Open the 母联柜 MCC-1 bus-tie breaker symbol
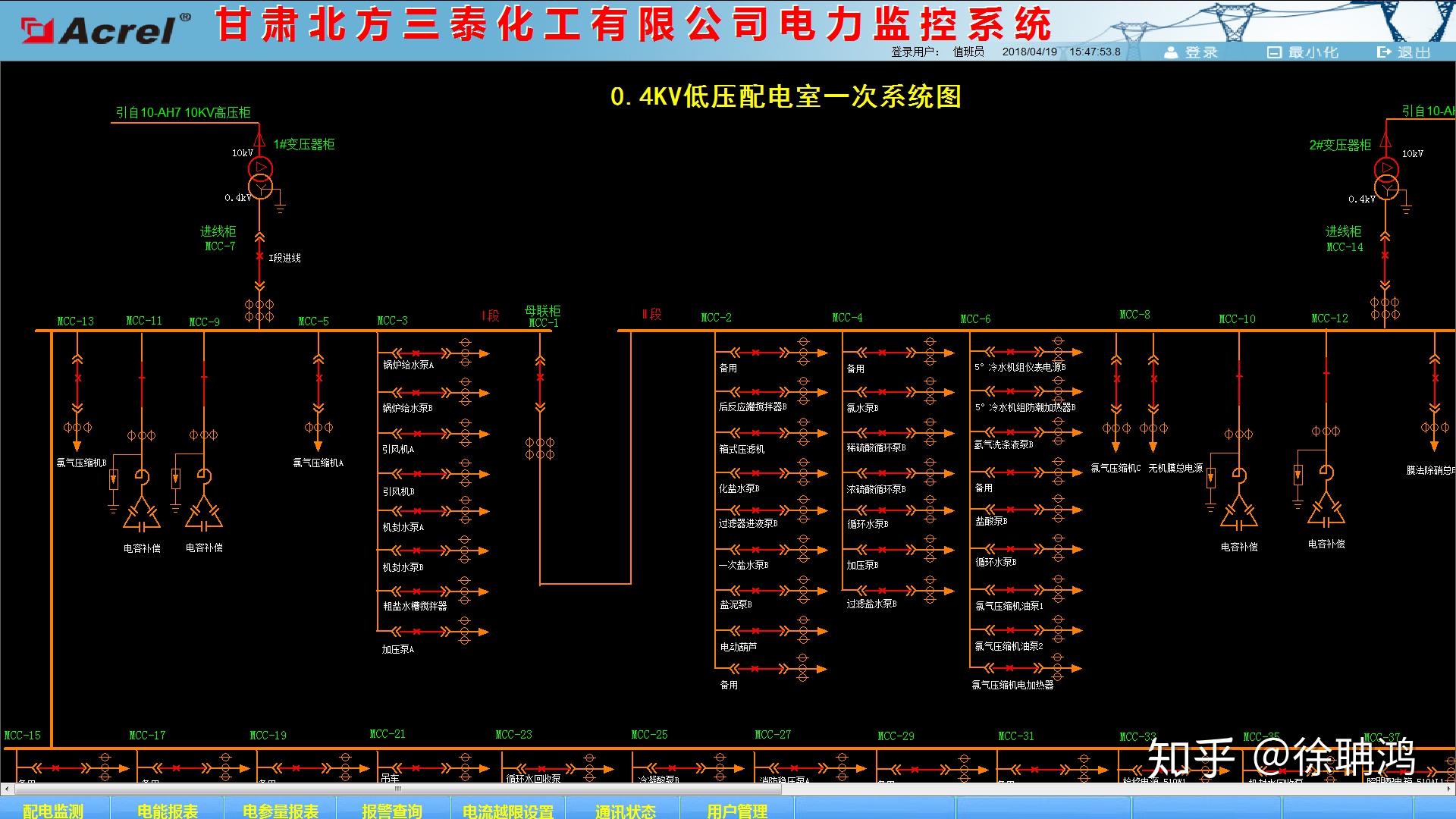This screenshot has width=1456, height=819. pos(541,375)
